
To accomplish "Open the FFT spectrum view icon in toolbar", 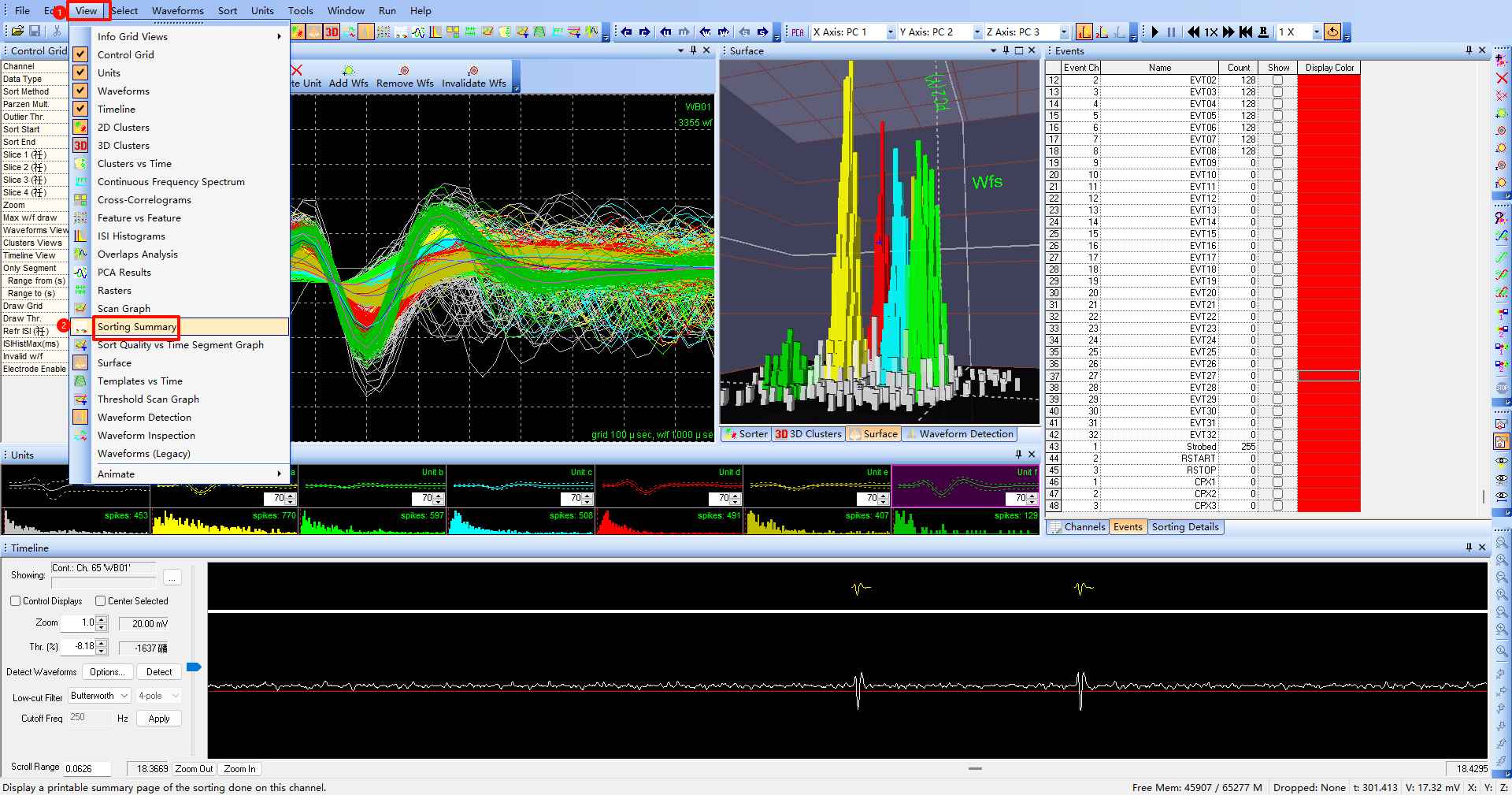I will pyautogui.click(x=558, y=32).
